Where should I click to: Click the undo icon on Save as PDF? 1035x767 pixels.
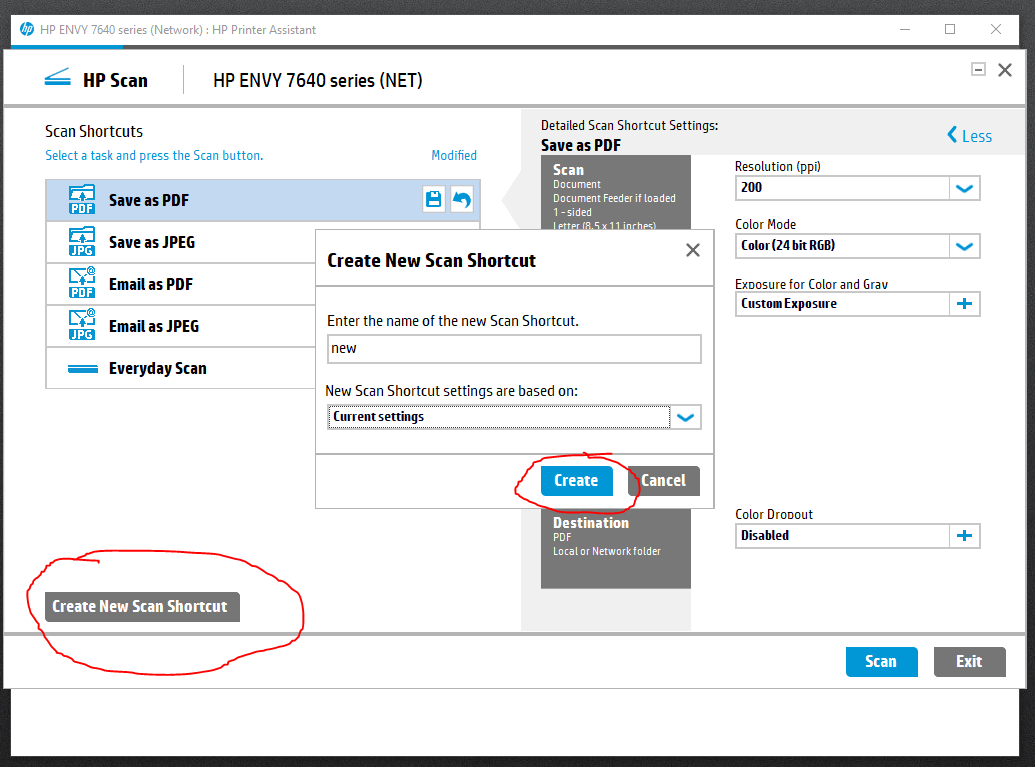pos(462,200)
